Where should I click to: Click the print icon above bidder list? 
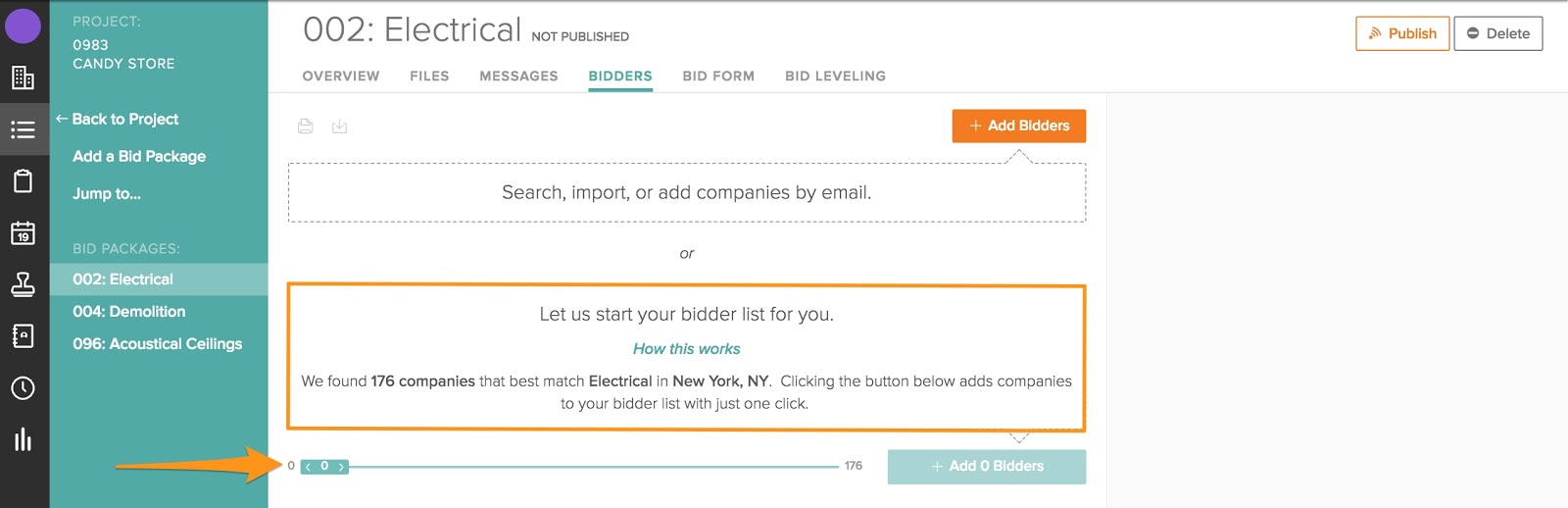[306, 127]
